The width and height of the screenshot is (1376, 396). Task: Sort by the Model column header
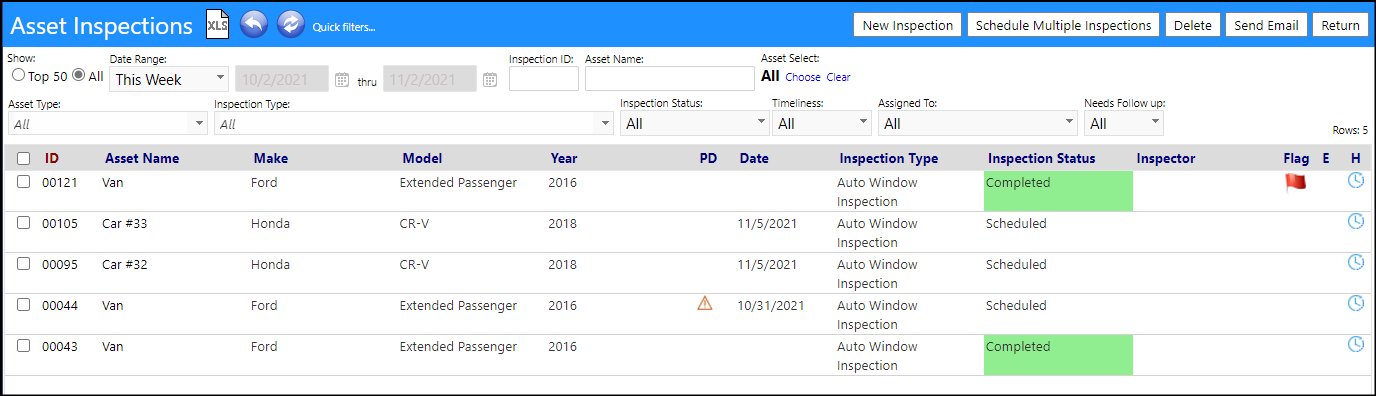pos(422,158)
